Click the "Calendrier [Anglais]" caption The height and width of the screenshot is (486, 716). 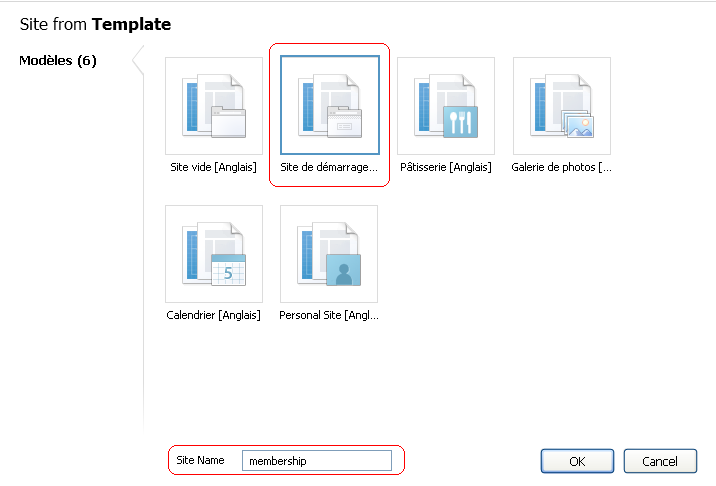(214, 316)
